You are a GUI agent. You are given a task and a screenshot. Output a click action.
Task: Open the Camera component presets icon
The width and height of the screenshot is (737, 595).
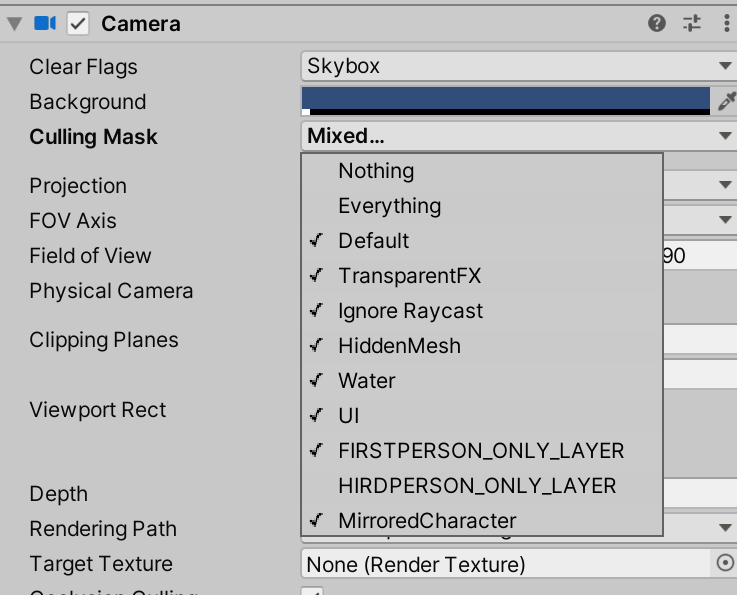(692, 23)
